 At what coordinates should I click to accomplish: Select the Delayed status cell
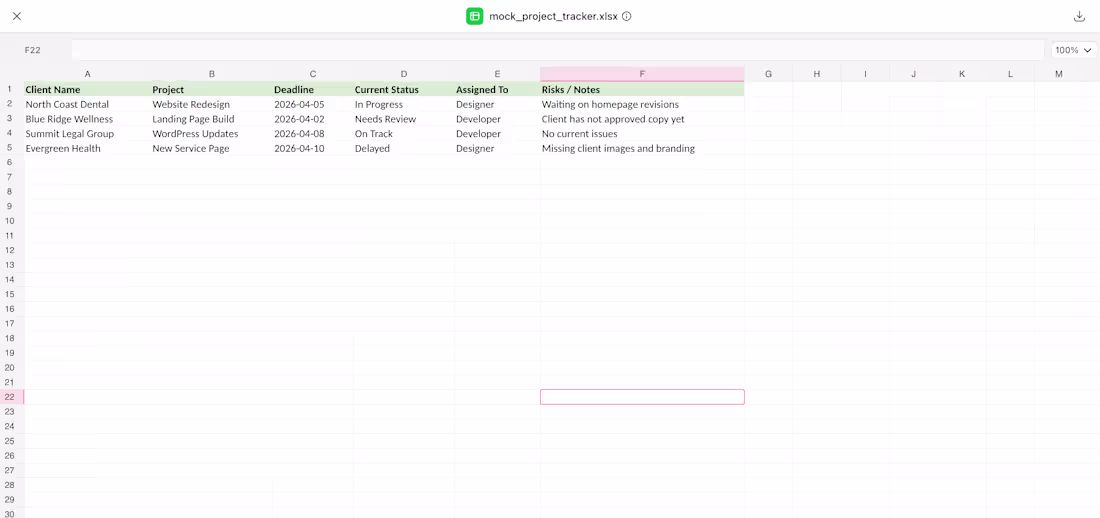pos(404,148)
